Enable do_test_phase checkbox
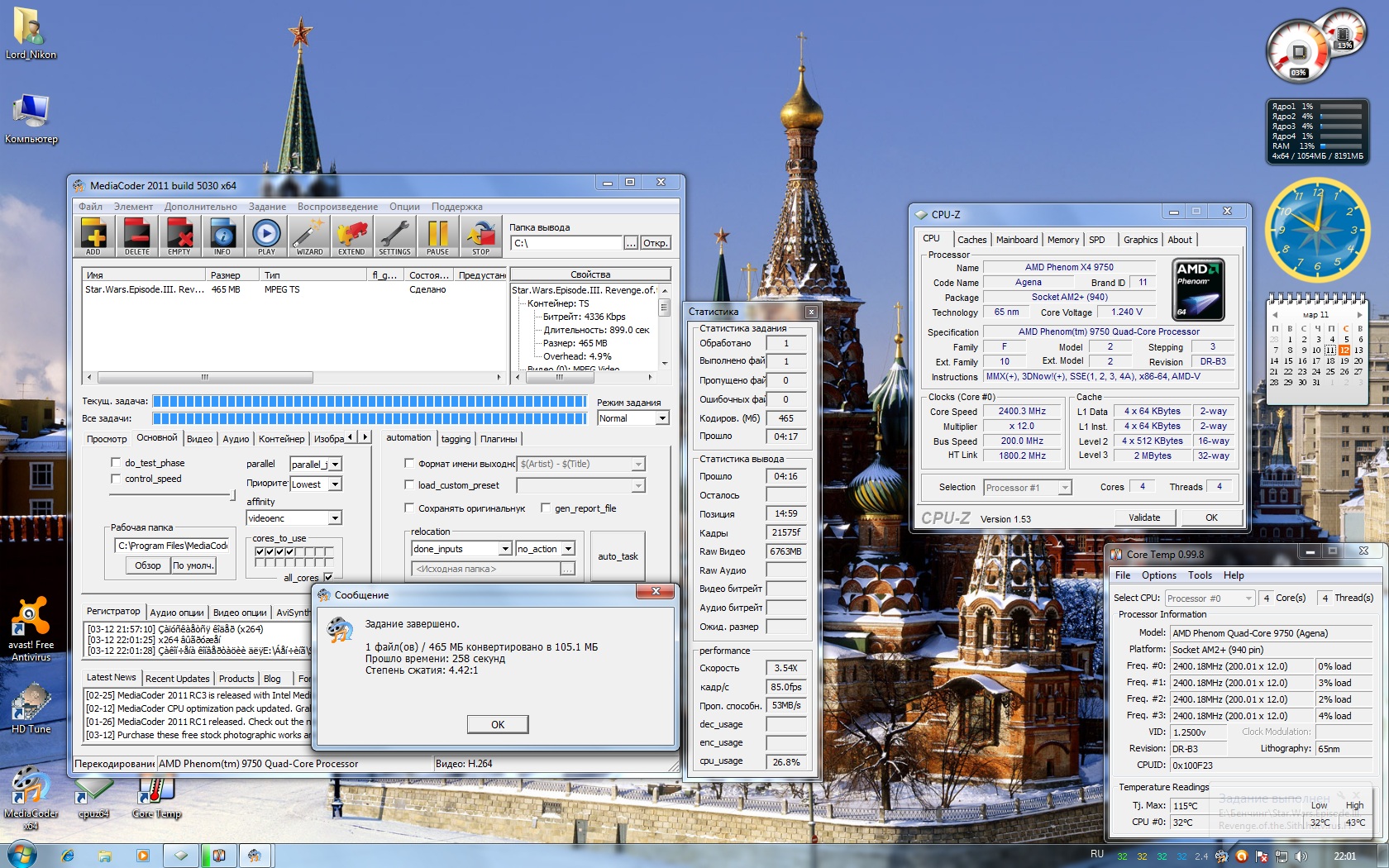Image resolution: width=1389 pixels, height=868 pixels. click(116, 462)
